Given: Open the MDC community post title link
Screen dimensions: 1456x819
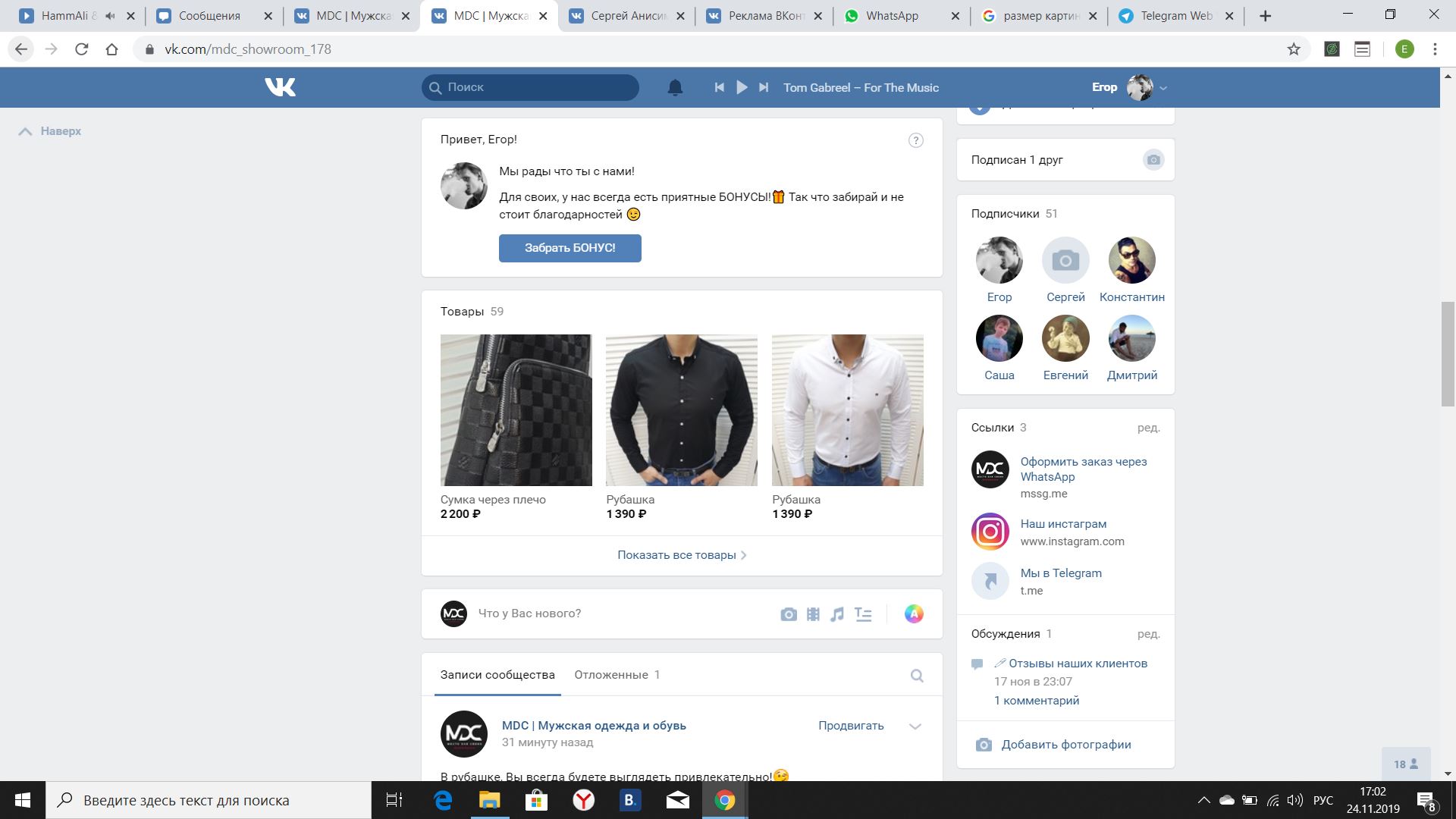Looking at the screenshot, I should point(594,726).
